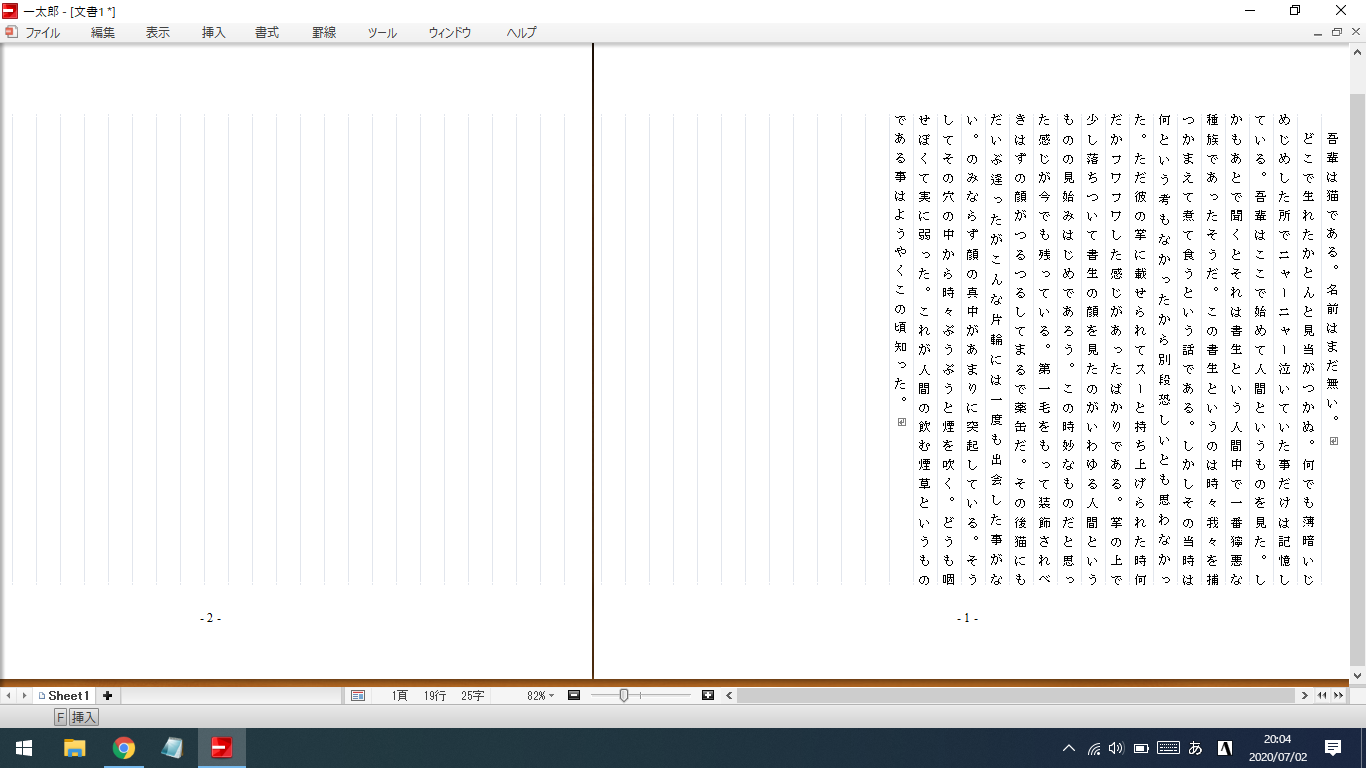Viewport: 1366px width, 768px height.
Task: Click the vertical scrollbar thumb
Action: 1357,380
